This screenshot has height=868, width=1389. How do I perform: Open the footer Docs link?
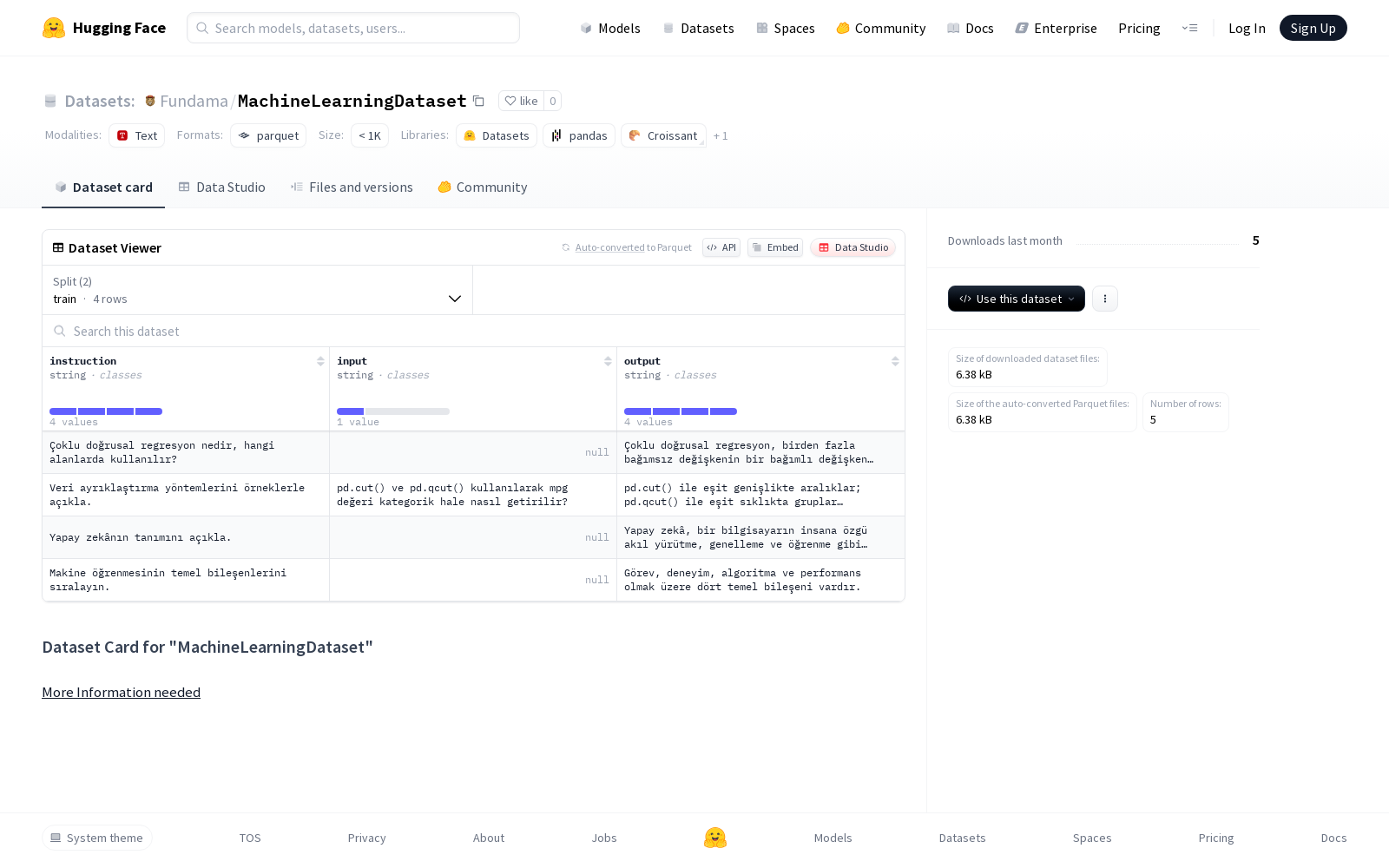1333,838
